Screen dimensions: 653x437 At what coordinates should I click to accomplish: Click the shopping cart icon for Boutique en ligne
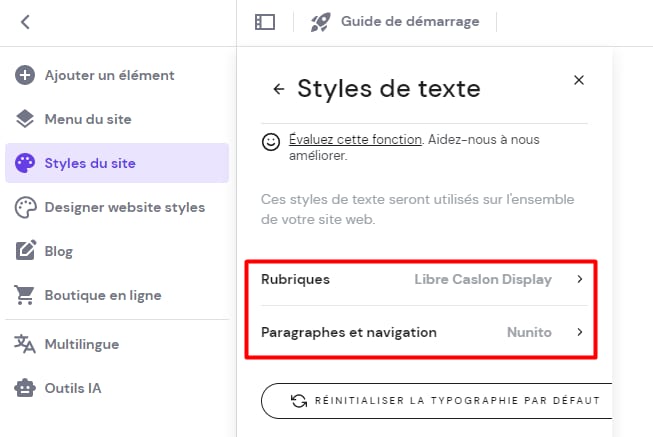point(25,295)
